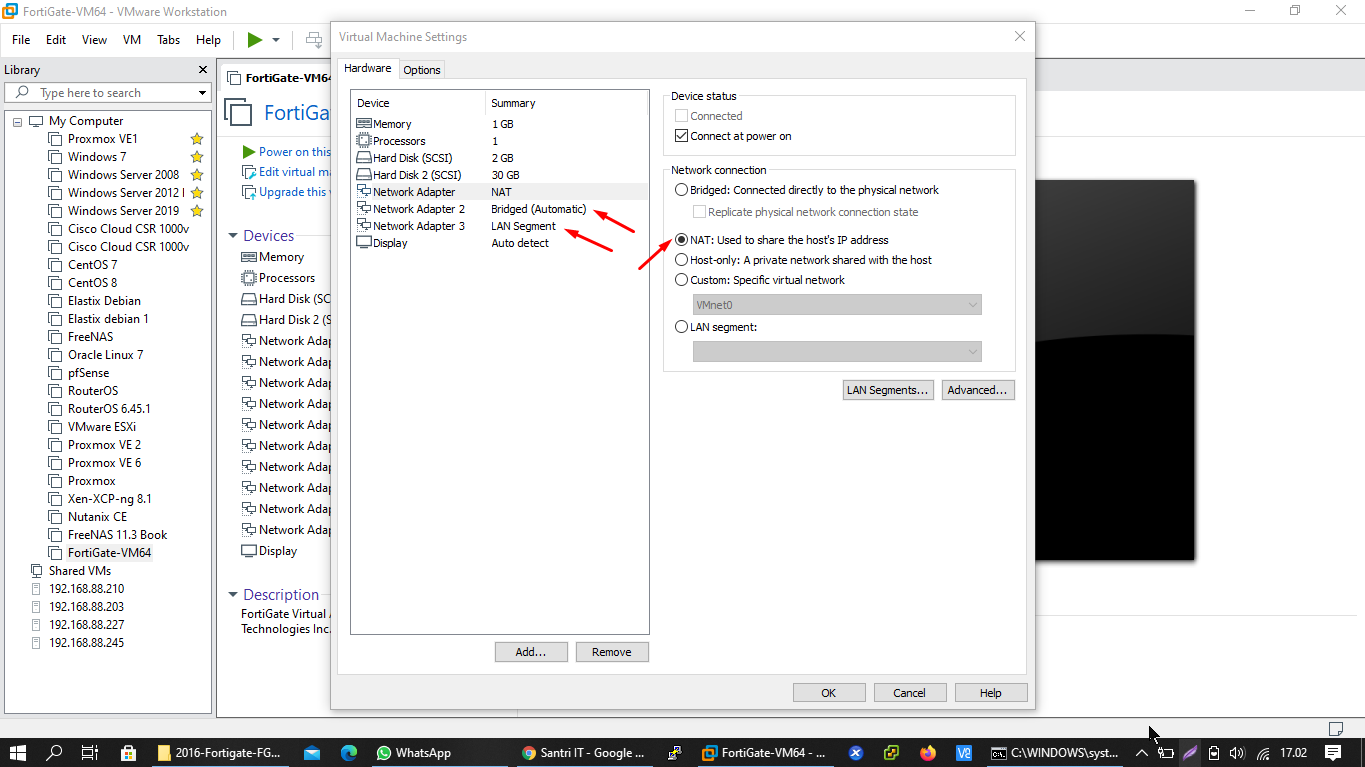Switch to C:\WINDOWS\system command prompt window

coord(1055,753)
